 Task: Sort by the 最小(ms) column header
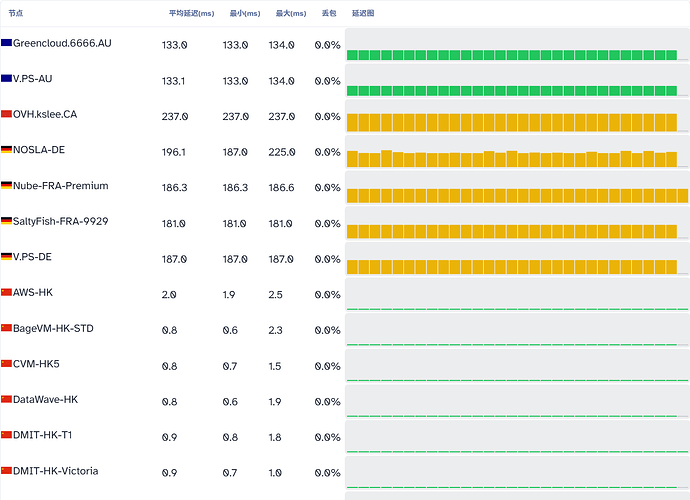(x=245, y=13)
